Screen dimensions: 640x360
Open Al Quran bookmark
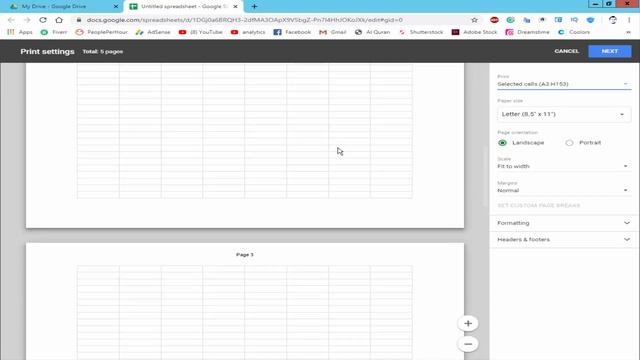point(372,32)
